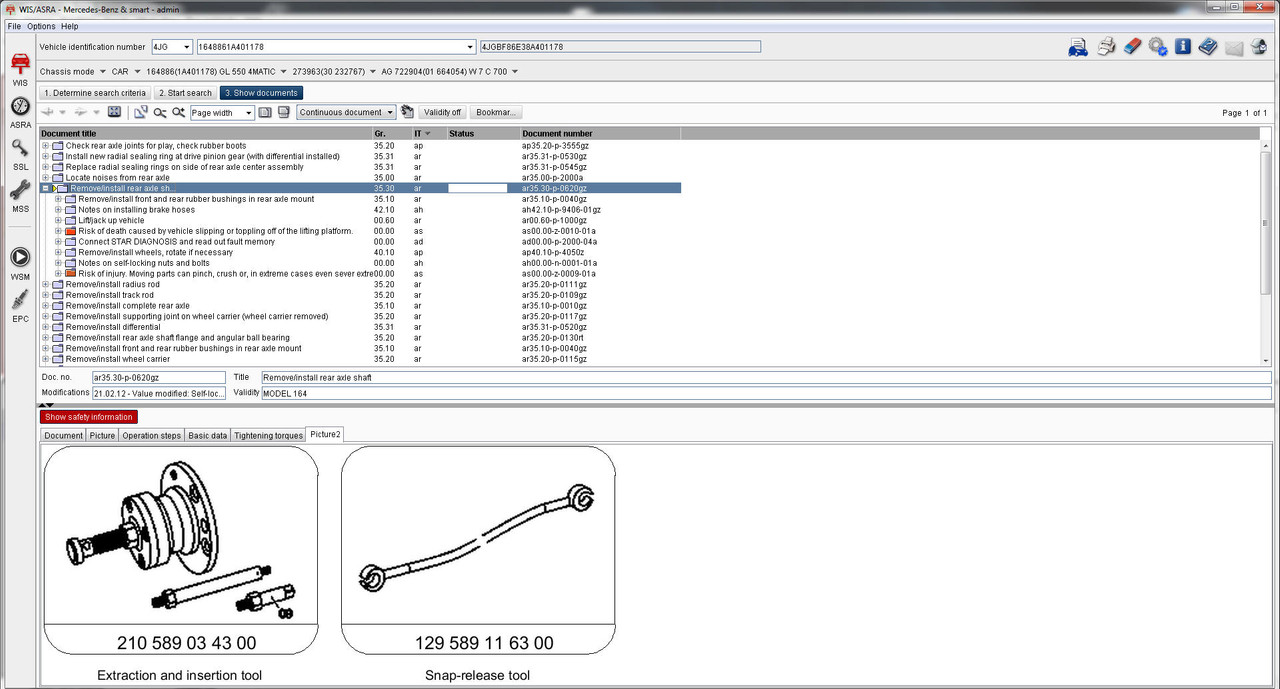The width and height of the screenshot is (1280, 689).
Task: Expand the Remove/install differential node
Action: click(x=45, y=327)
